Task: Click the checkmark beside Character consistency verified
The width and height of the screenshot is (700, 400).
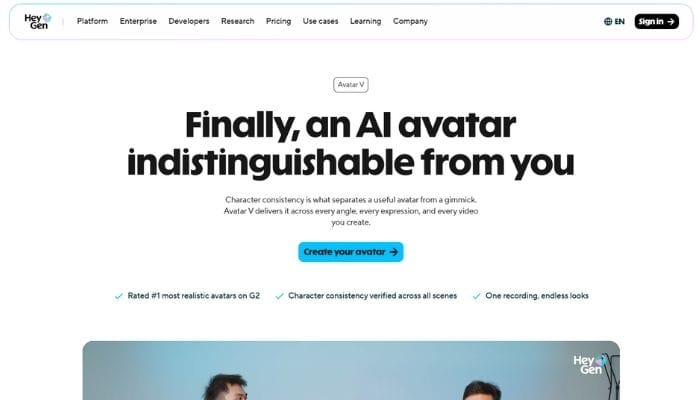Action: click(x=279, y=296)
